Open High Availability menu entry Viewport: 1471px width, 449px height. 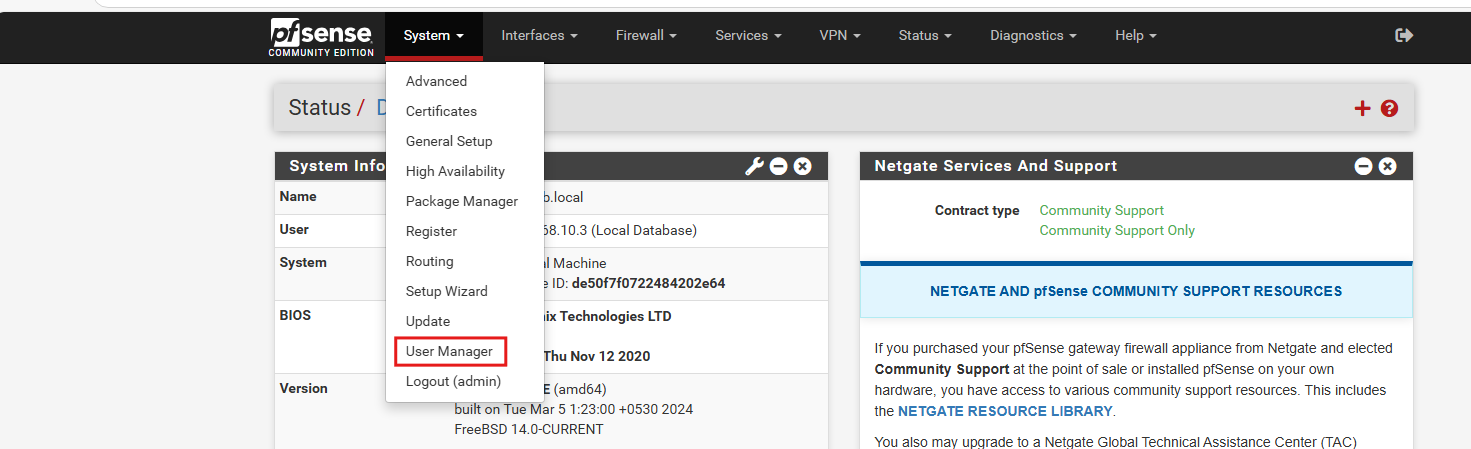tap(455, 171)
